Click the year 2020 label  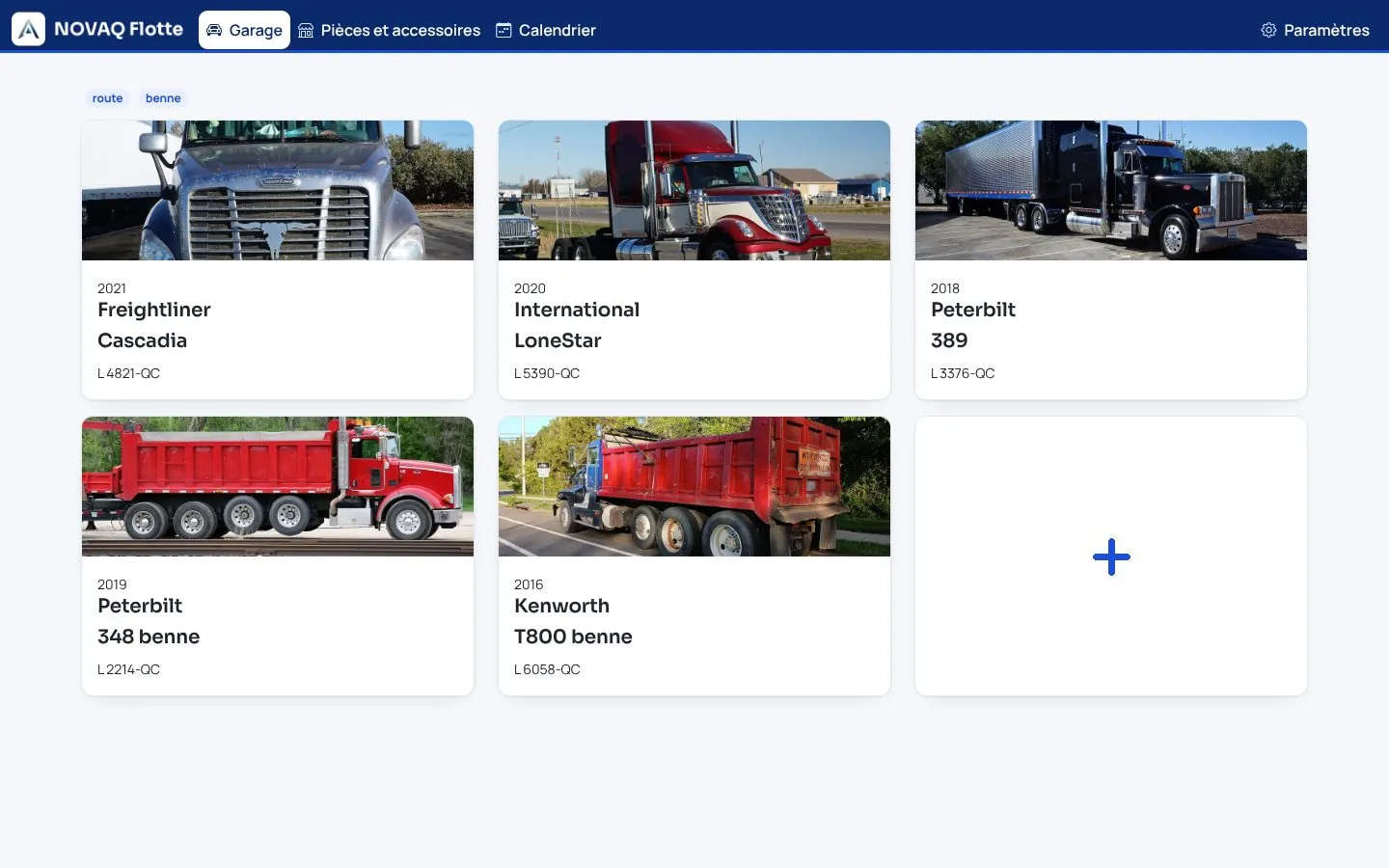(x=530, y=288)
